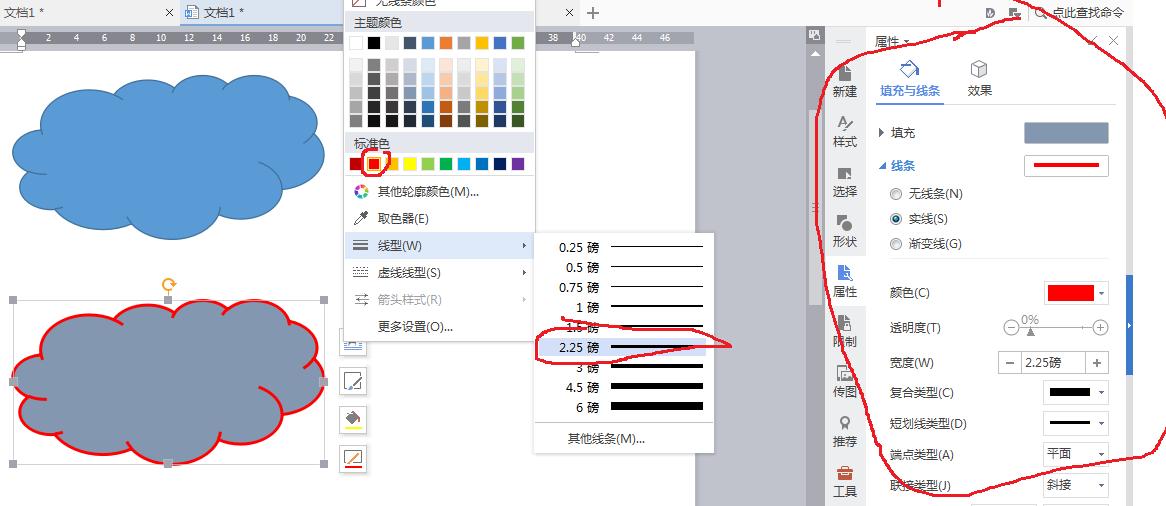Open the 选择 sidebar panel

pyautogui.click(x=845, y=182)
